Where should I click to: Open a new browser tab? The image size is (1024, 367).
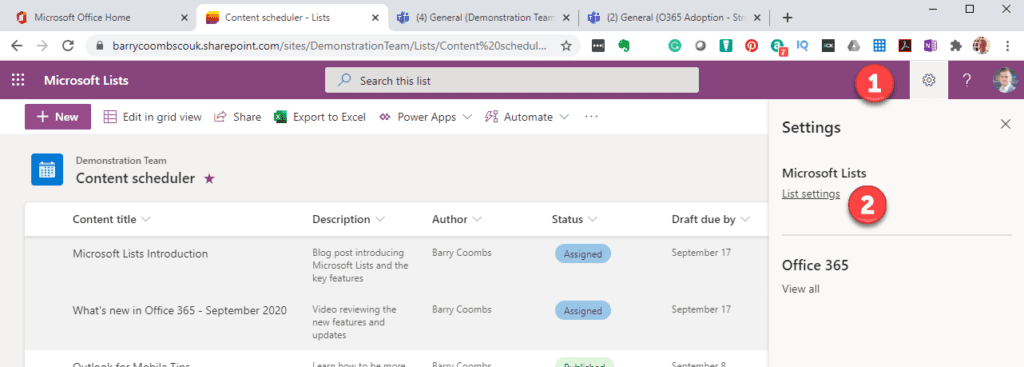pyautogui.click(x=788, y=18)
